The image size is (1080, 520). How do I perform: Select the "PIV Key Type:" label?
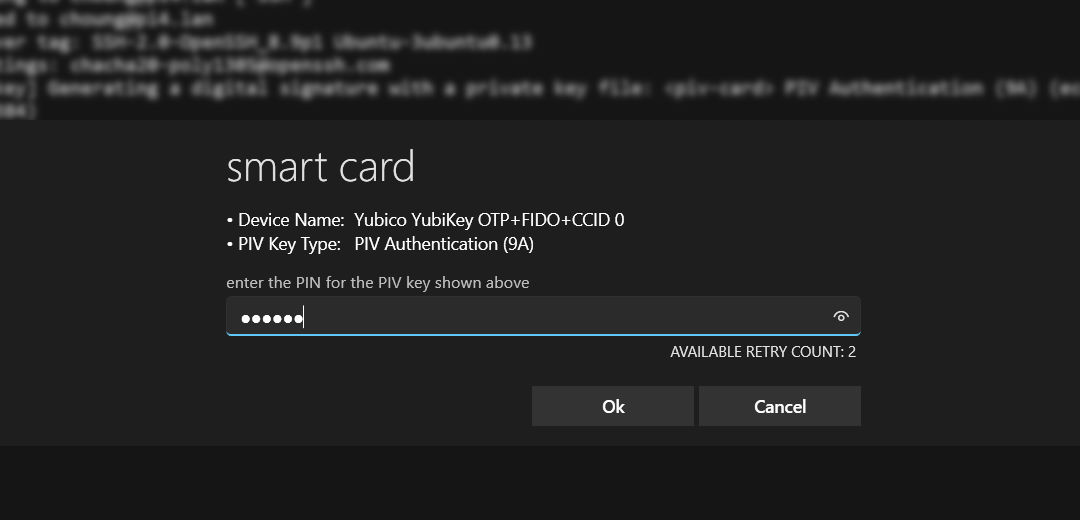click(289, 244)
